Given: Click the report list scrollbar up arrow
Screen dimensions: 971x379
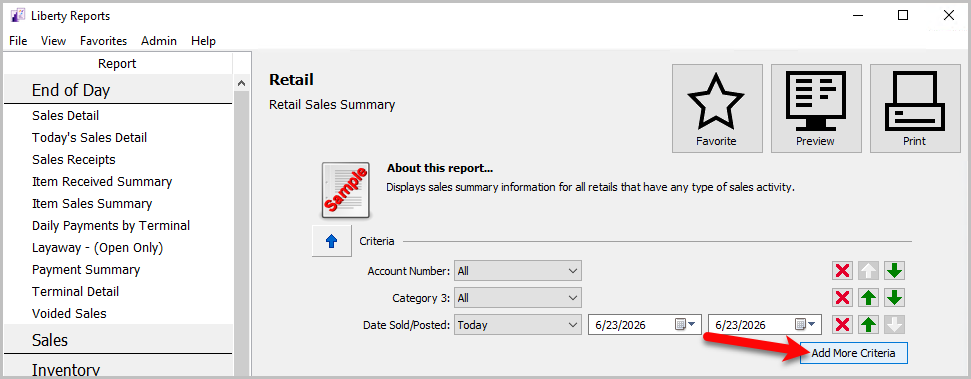Looking at the screenshot, I should [242, 83].
